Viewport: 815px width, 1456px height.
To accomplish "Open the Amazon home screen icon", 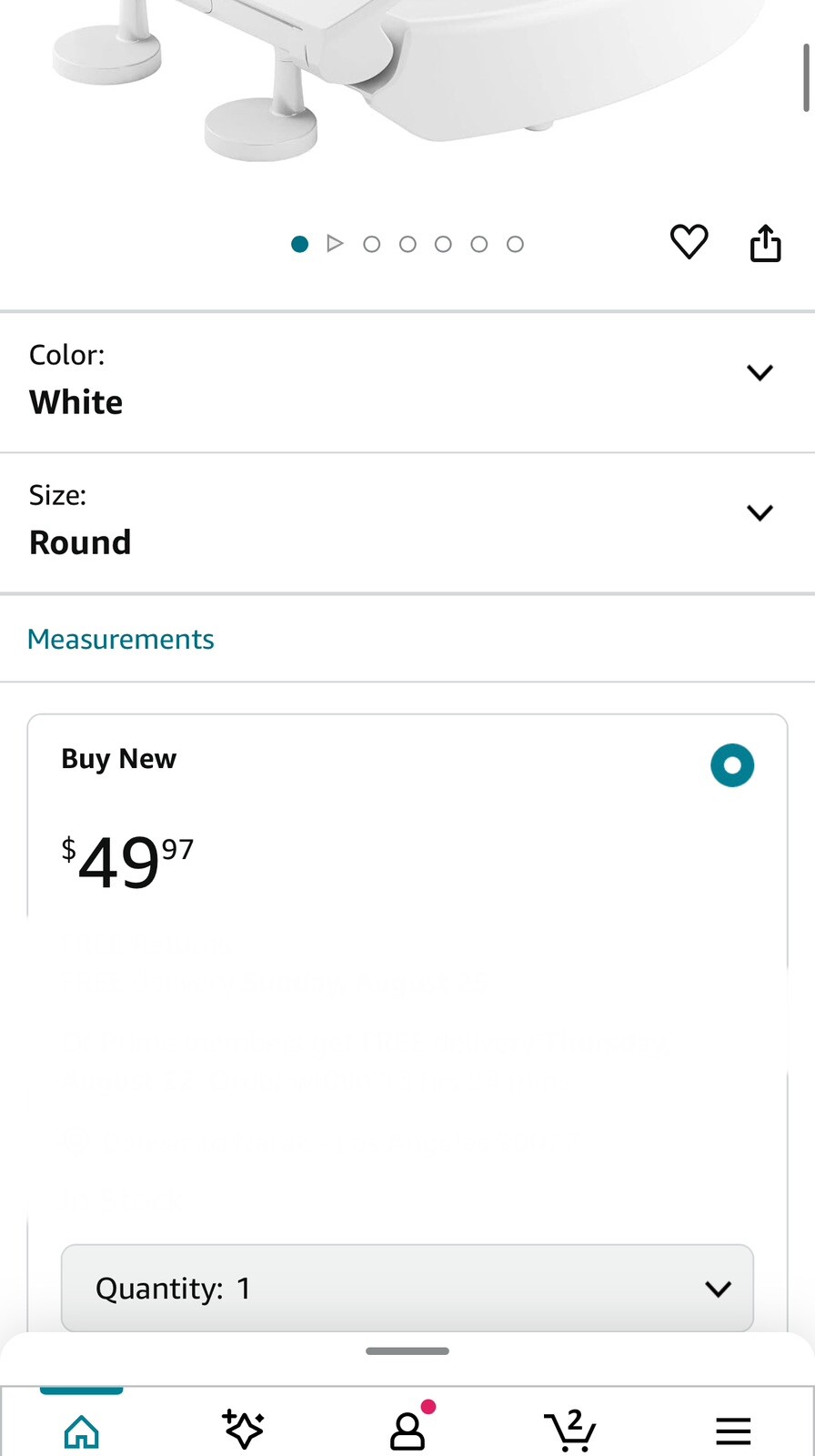I will [81, 1429].
